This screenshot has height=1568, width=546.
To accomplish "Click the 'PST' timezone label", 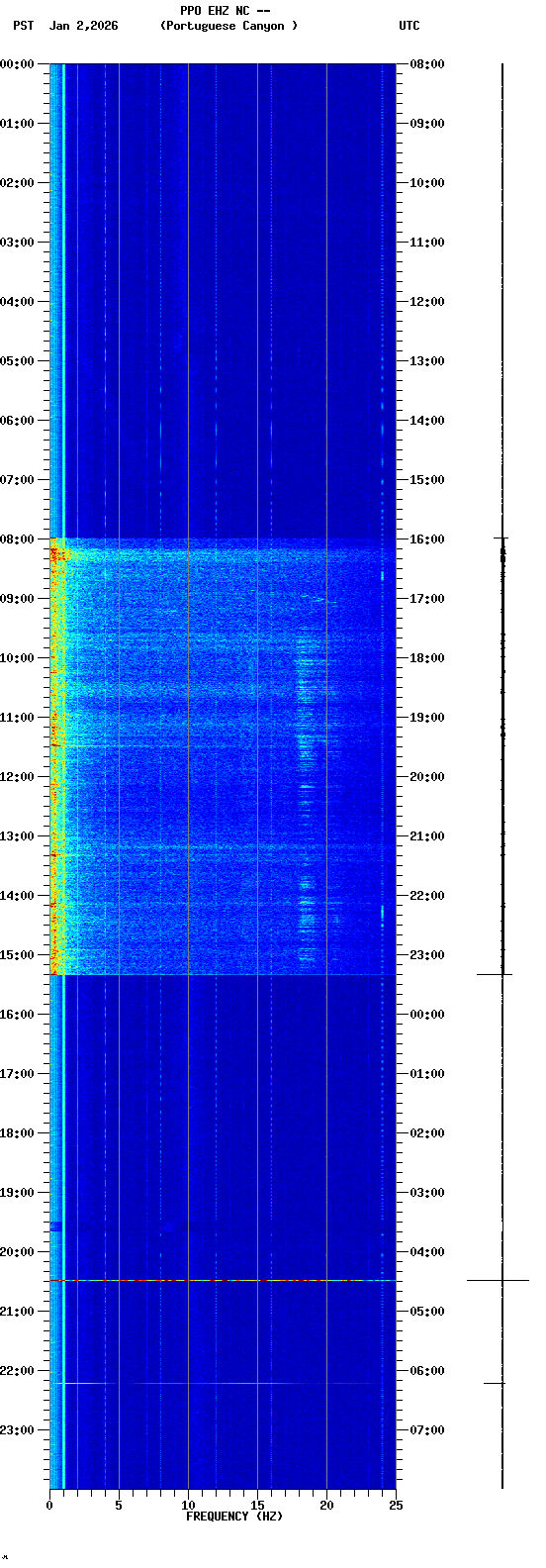I will point(24,26).
